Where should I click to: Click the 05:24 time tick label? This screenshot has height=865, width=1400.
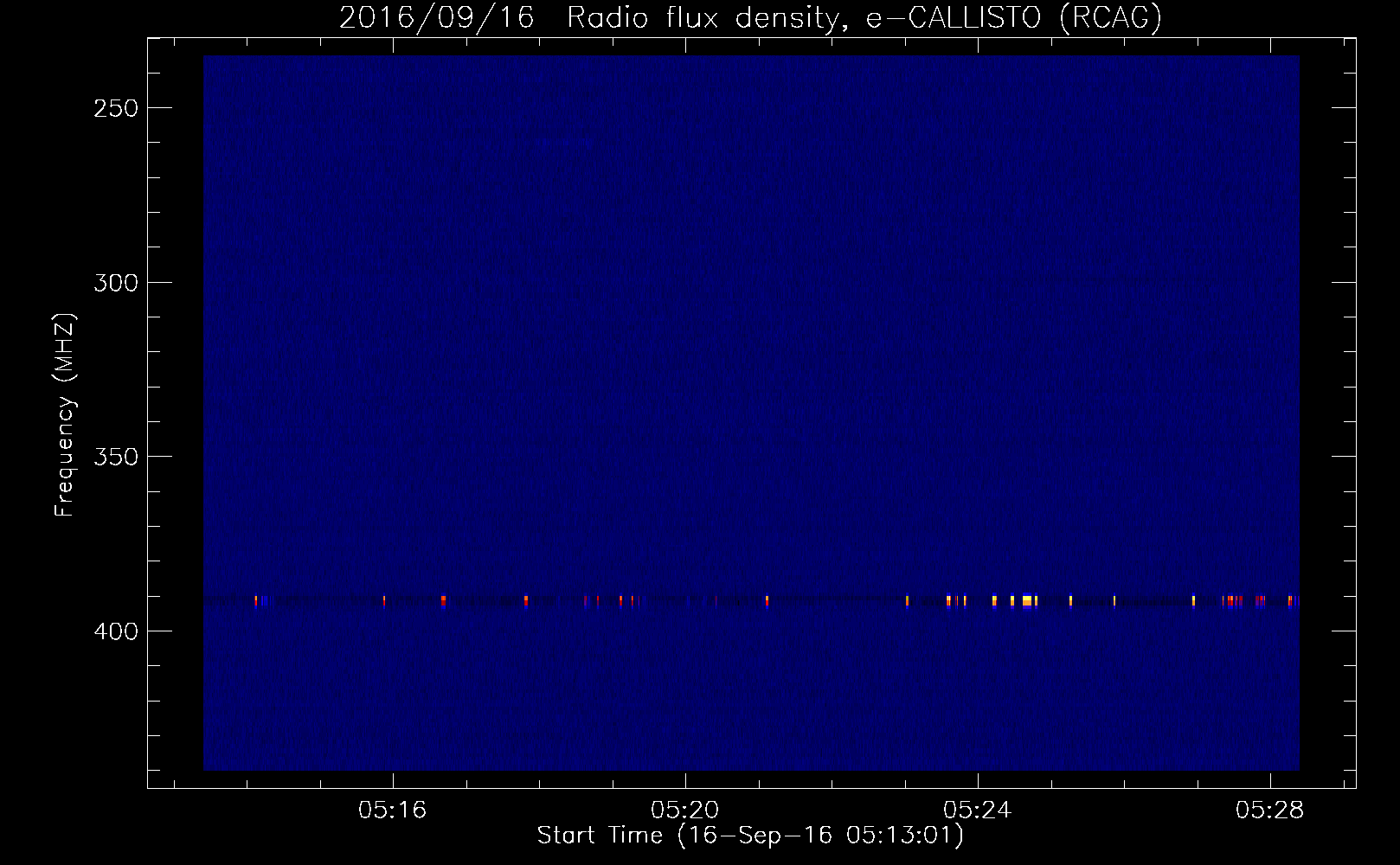(978, 811)
